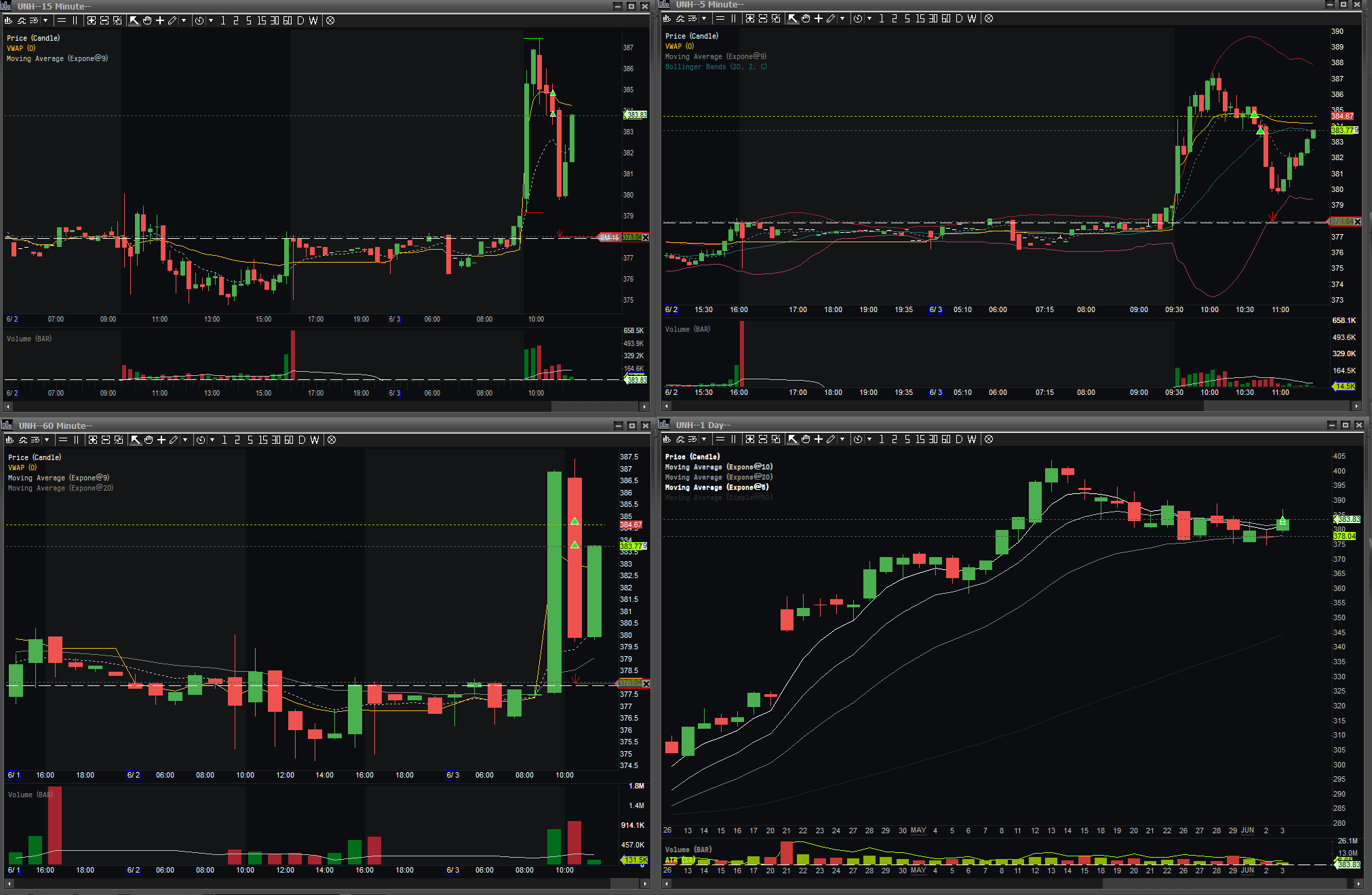The width and height of the screenshot is (1372, 895).
Task: Open display settings icon in 5 Minute toolbar
Action: [x=692, y=18]
